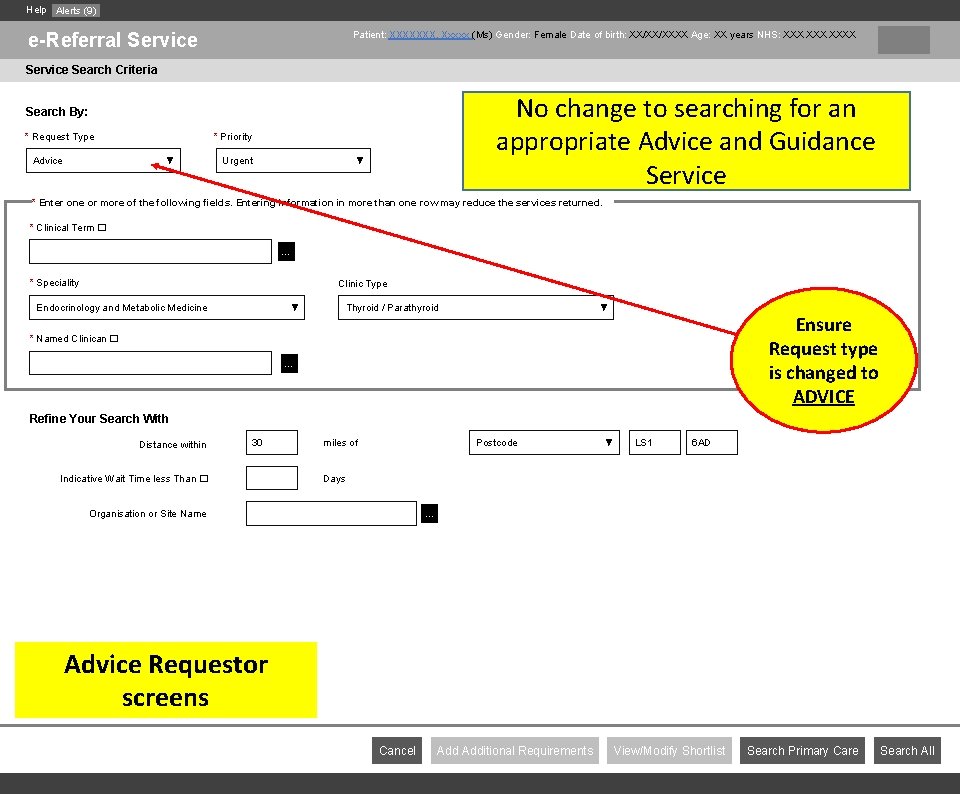Click the Named Clinician help box icon
The image size is (960, 794).
pyautogui.click(x=114, y=339)
